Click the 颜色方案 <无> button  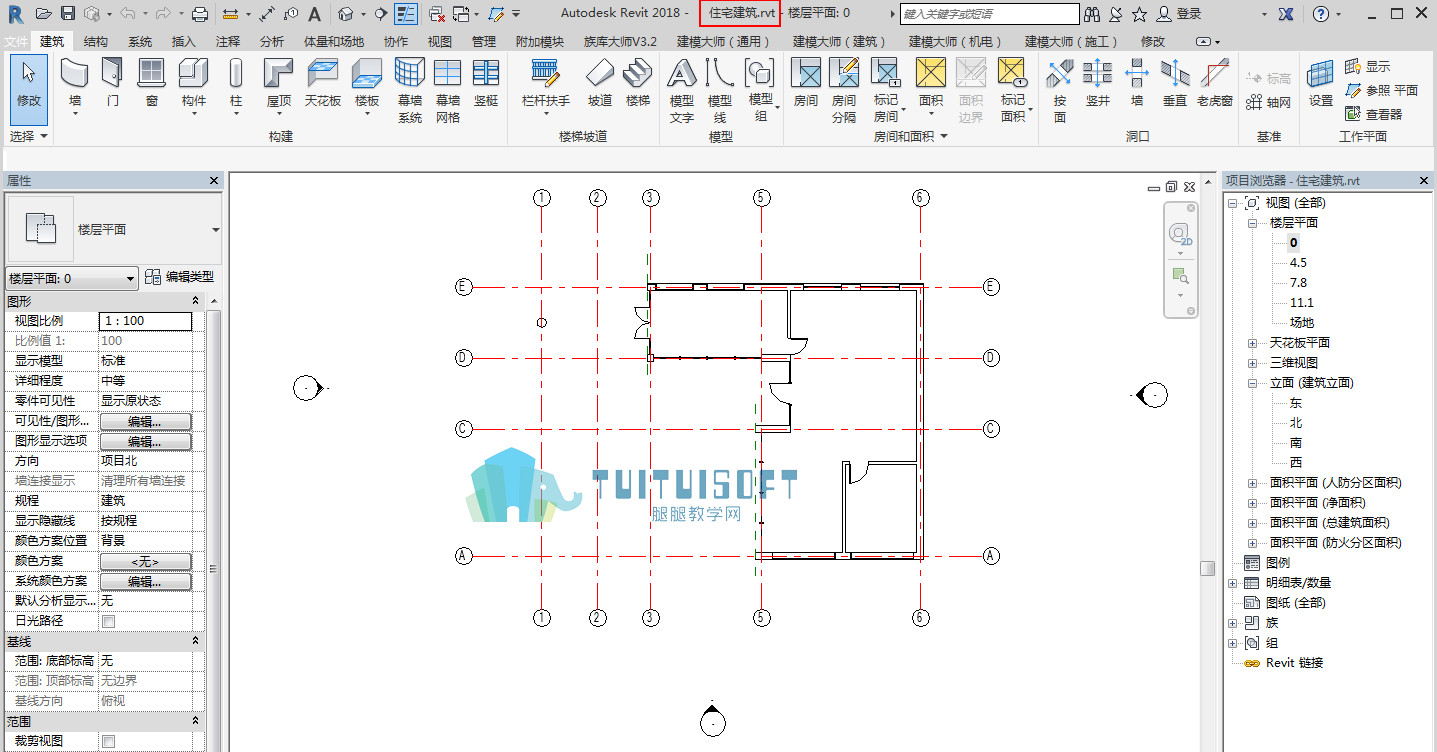tap(145, 561)
